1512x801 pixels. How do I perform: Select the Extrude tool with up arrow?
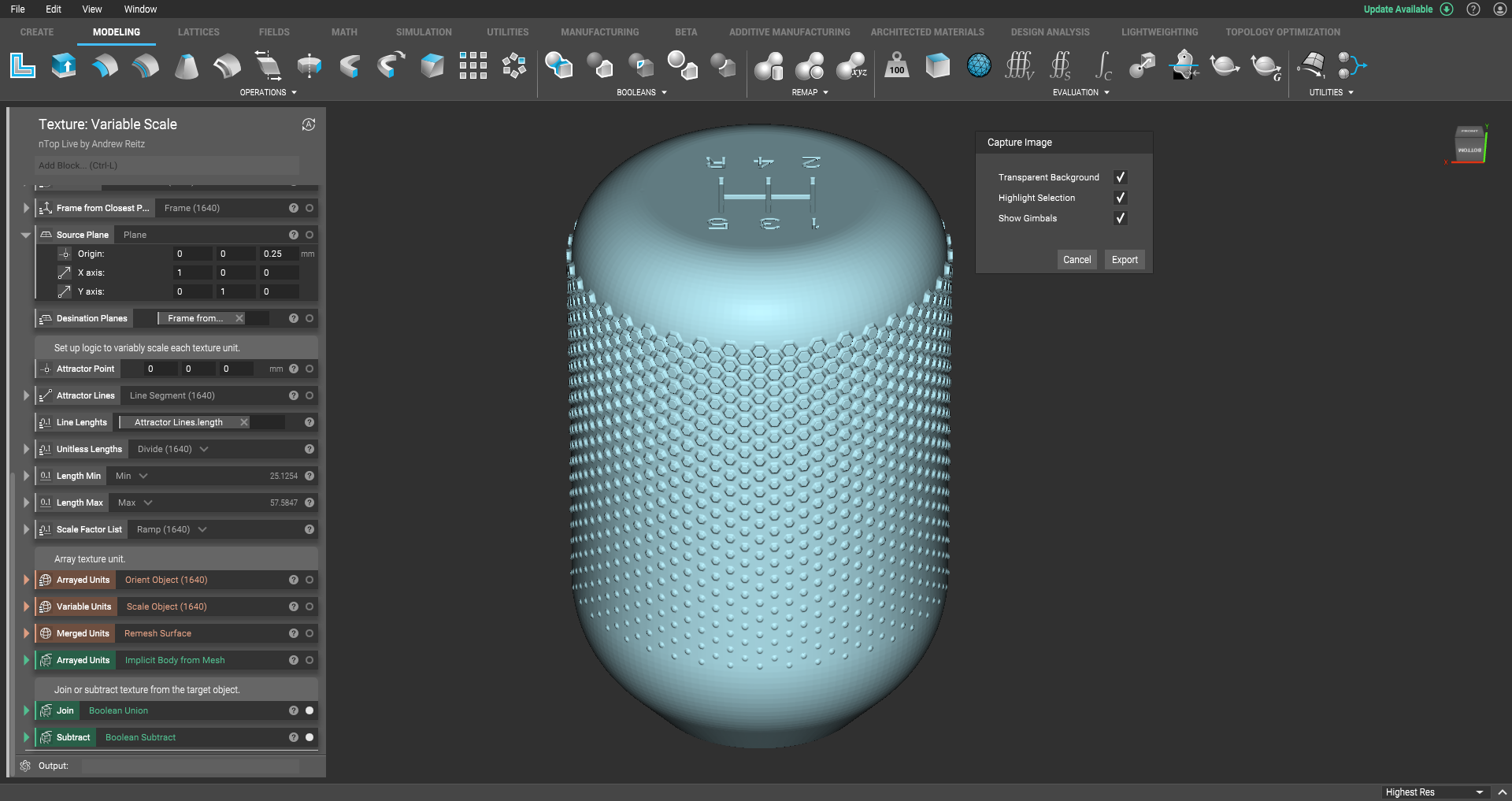64,65
